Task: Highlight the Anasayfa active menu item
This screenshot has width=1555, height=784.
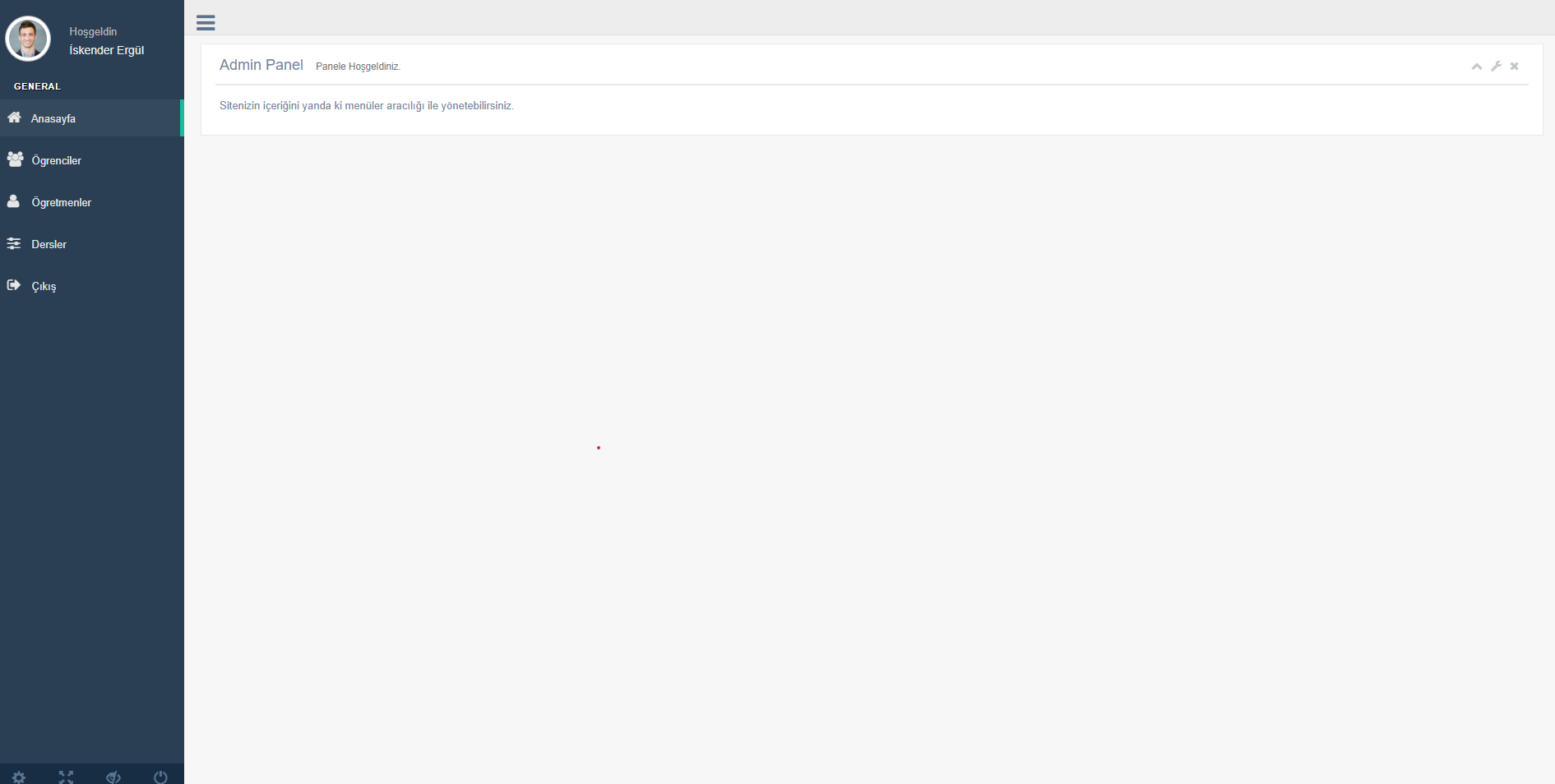Action: pyautogui.click(x=53, y=118)
